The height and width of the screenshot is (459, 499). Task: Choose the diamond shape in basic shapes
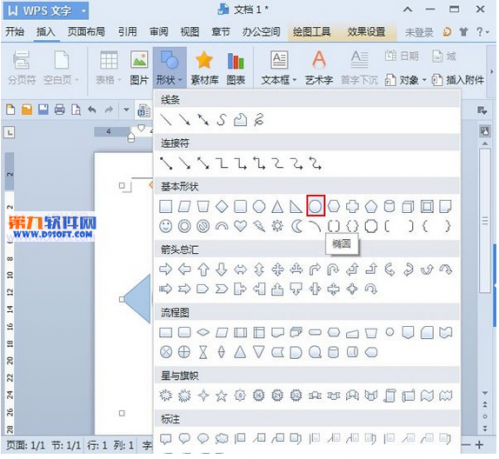point(222,206)
